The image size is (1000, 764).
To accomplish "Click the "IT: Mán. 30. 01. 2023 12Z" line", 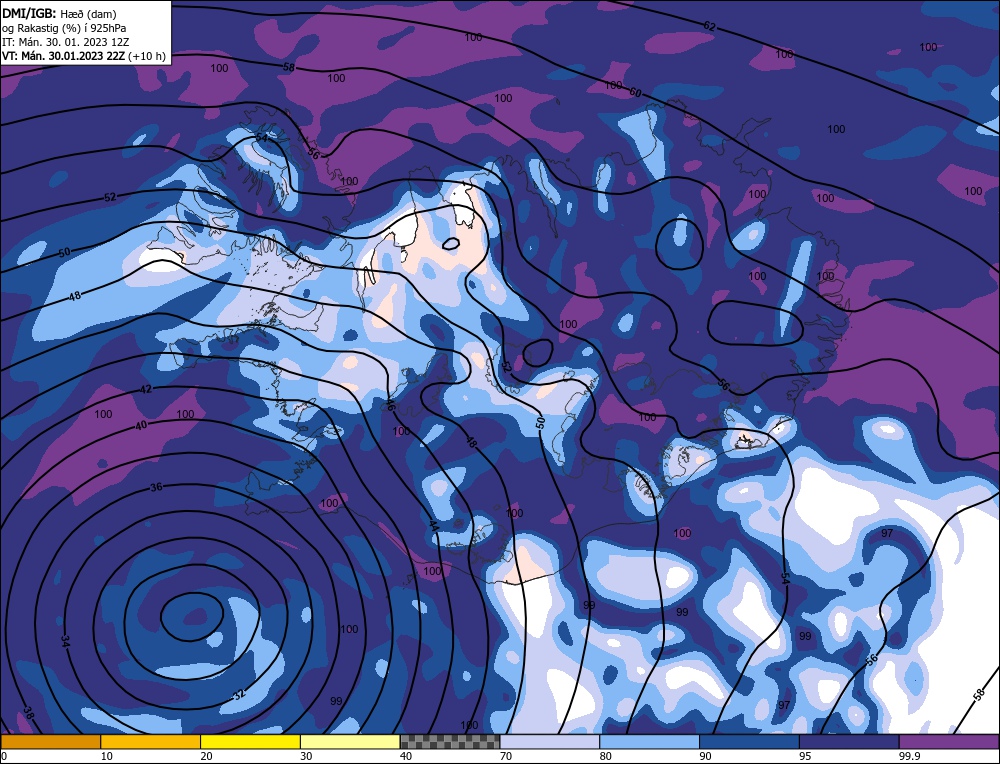I will 66,42.
